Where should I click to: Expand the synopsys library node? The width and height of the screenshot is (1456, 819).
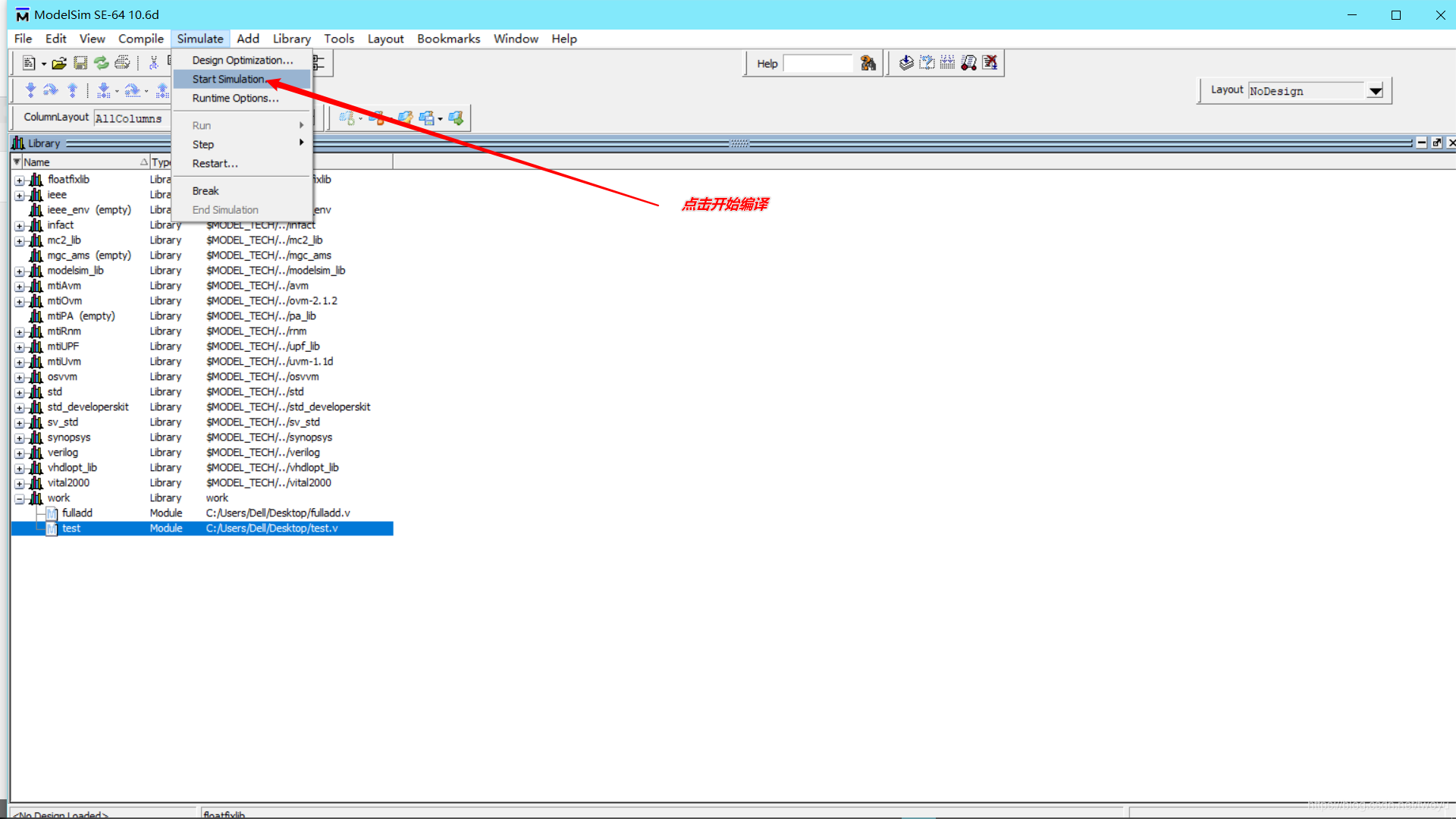click(x=20, y=438)
